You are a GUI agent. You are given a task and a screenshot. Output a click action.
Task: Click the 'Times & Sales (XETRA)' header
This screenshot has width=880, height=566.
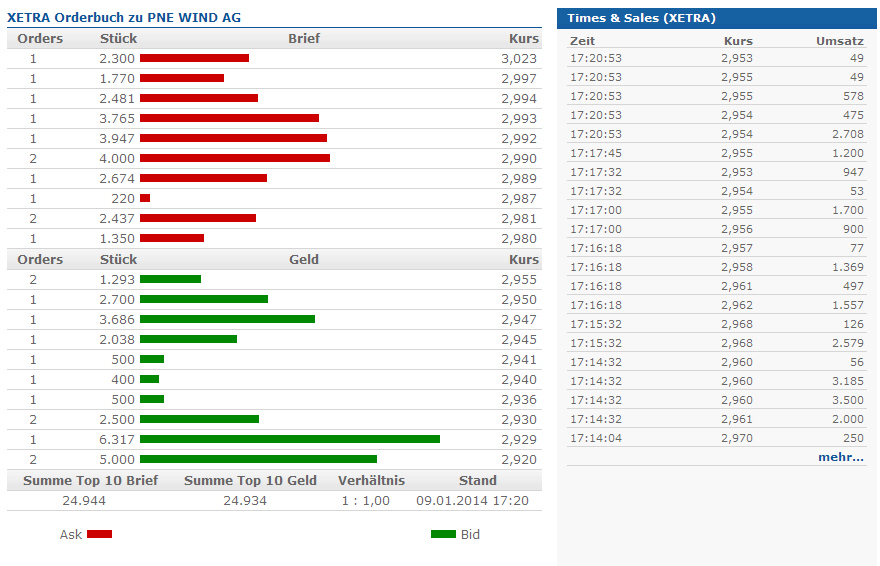click(x=641, y=18)
